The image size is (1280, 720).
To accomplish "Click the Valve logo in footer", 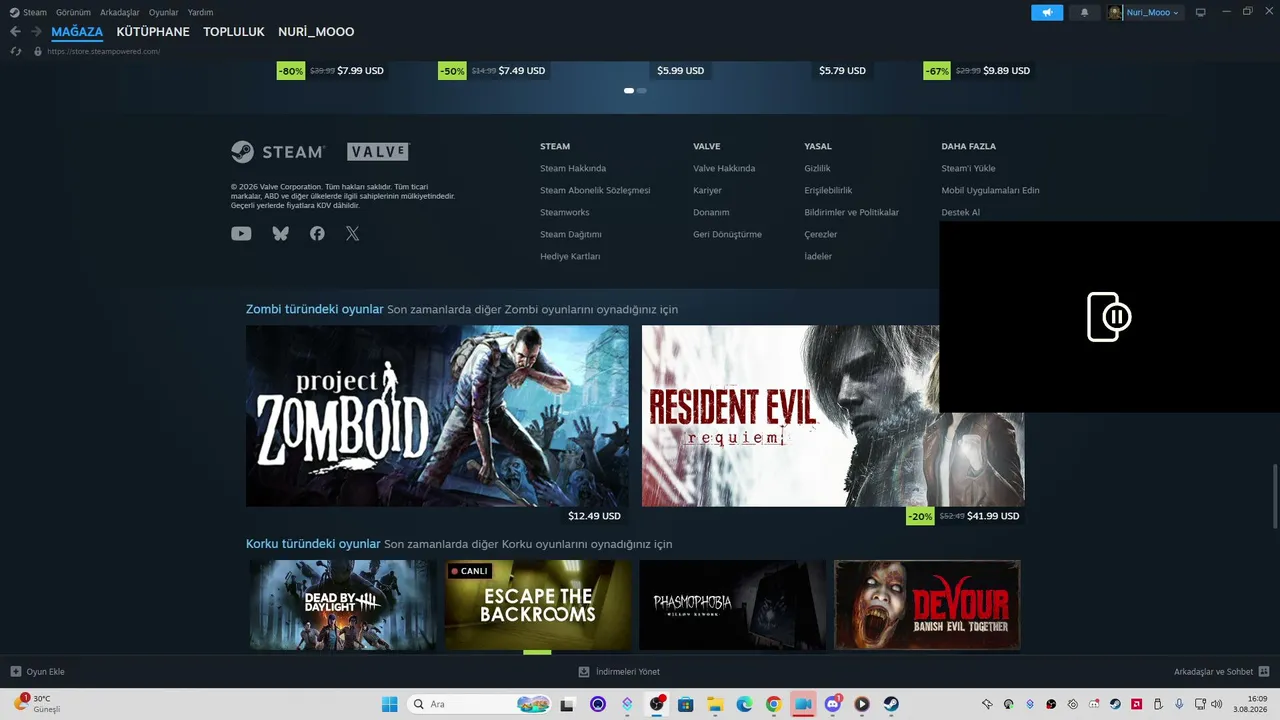I will pos(378,152).
